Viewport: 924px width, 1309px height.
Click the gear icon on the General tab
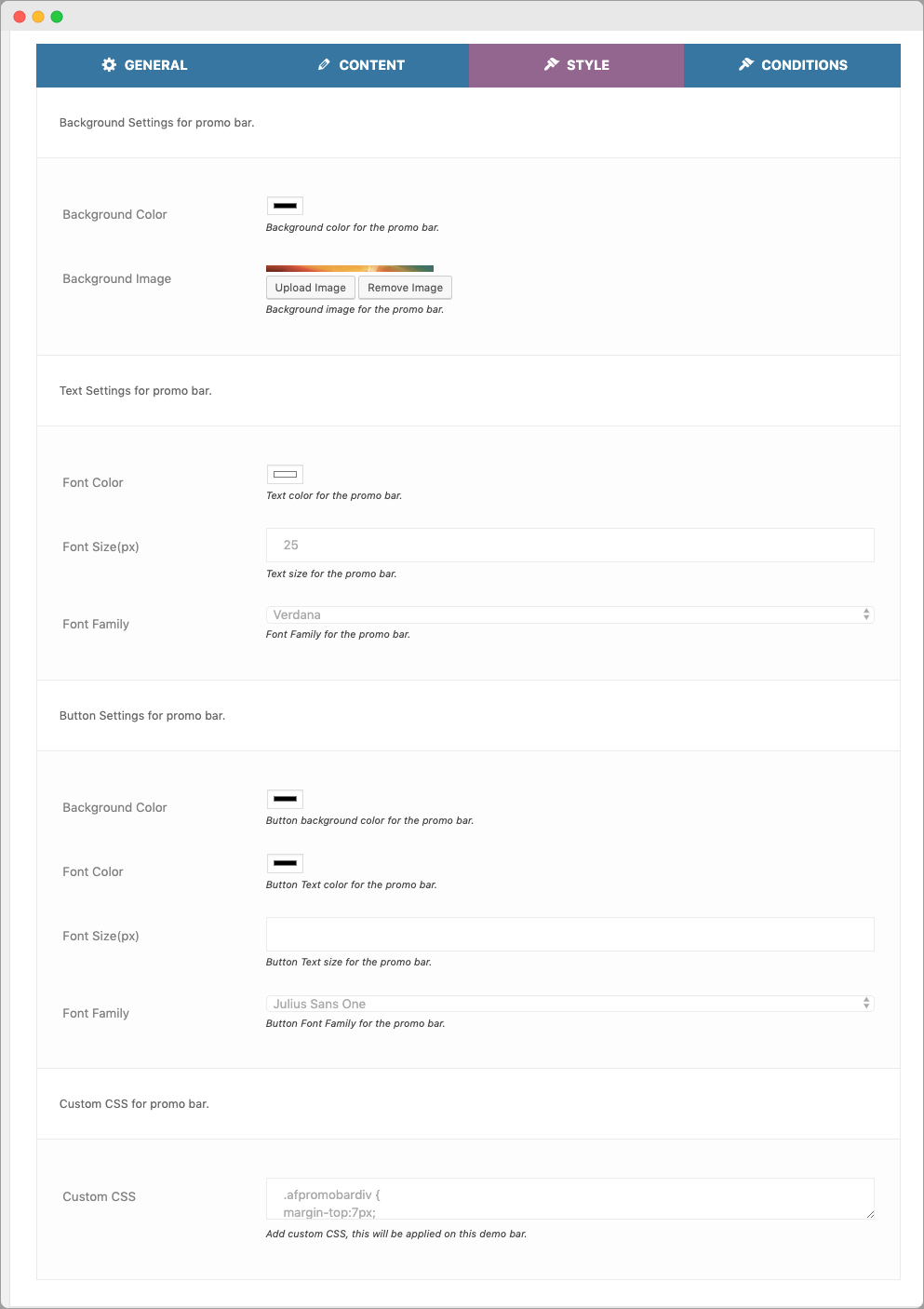(x=109, y=65)
